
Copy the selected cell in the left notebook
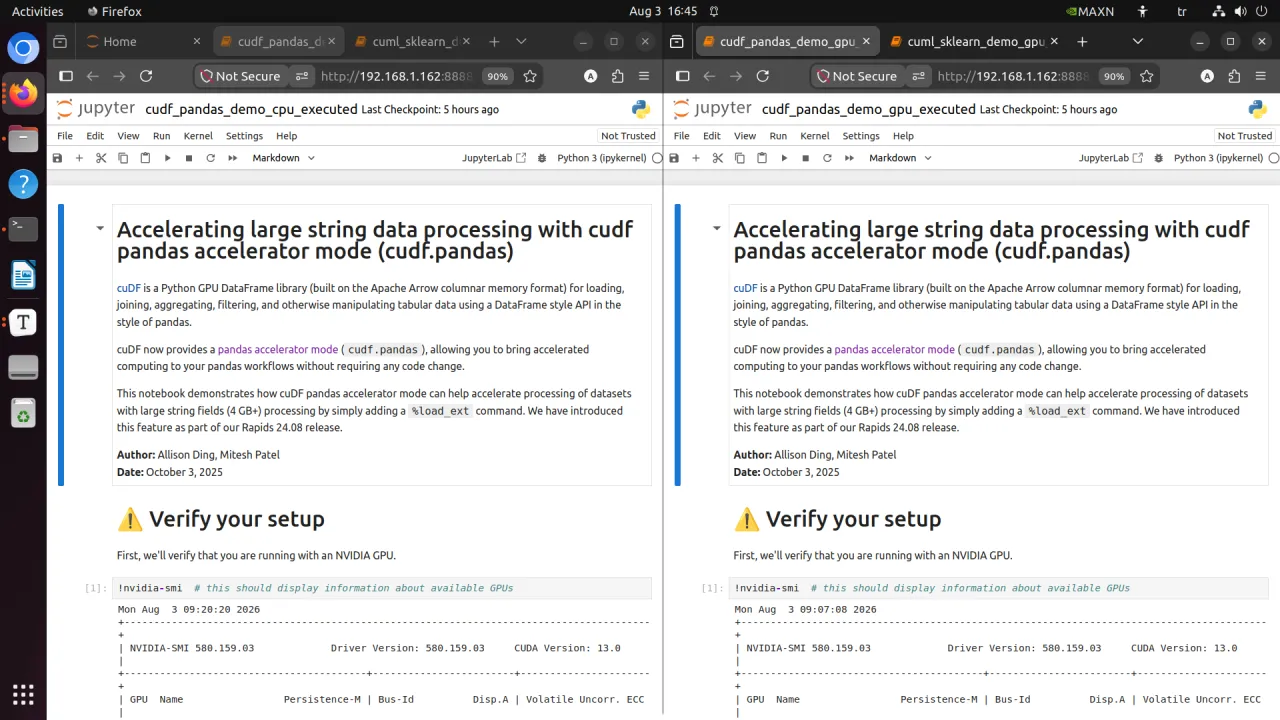pos(123,158)
